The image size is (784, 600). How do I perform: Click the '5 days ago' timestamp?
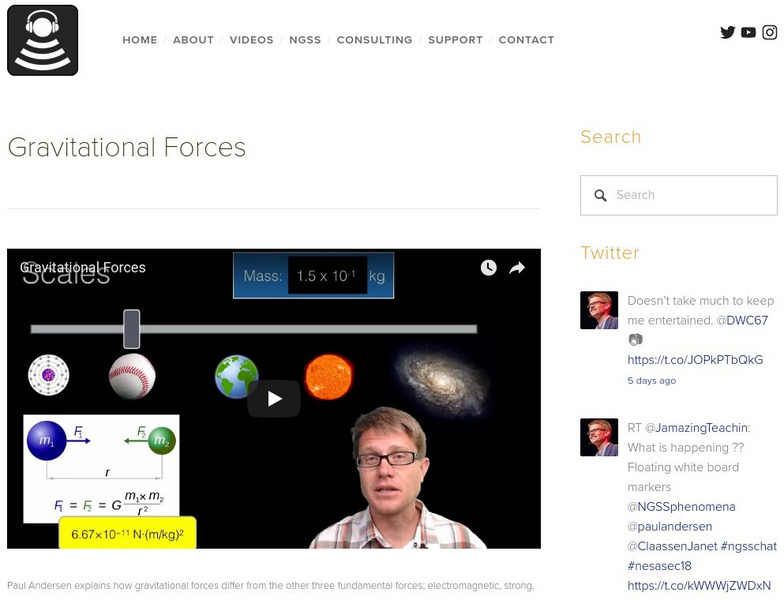pos(652,380)
